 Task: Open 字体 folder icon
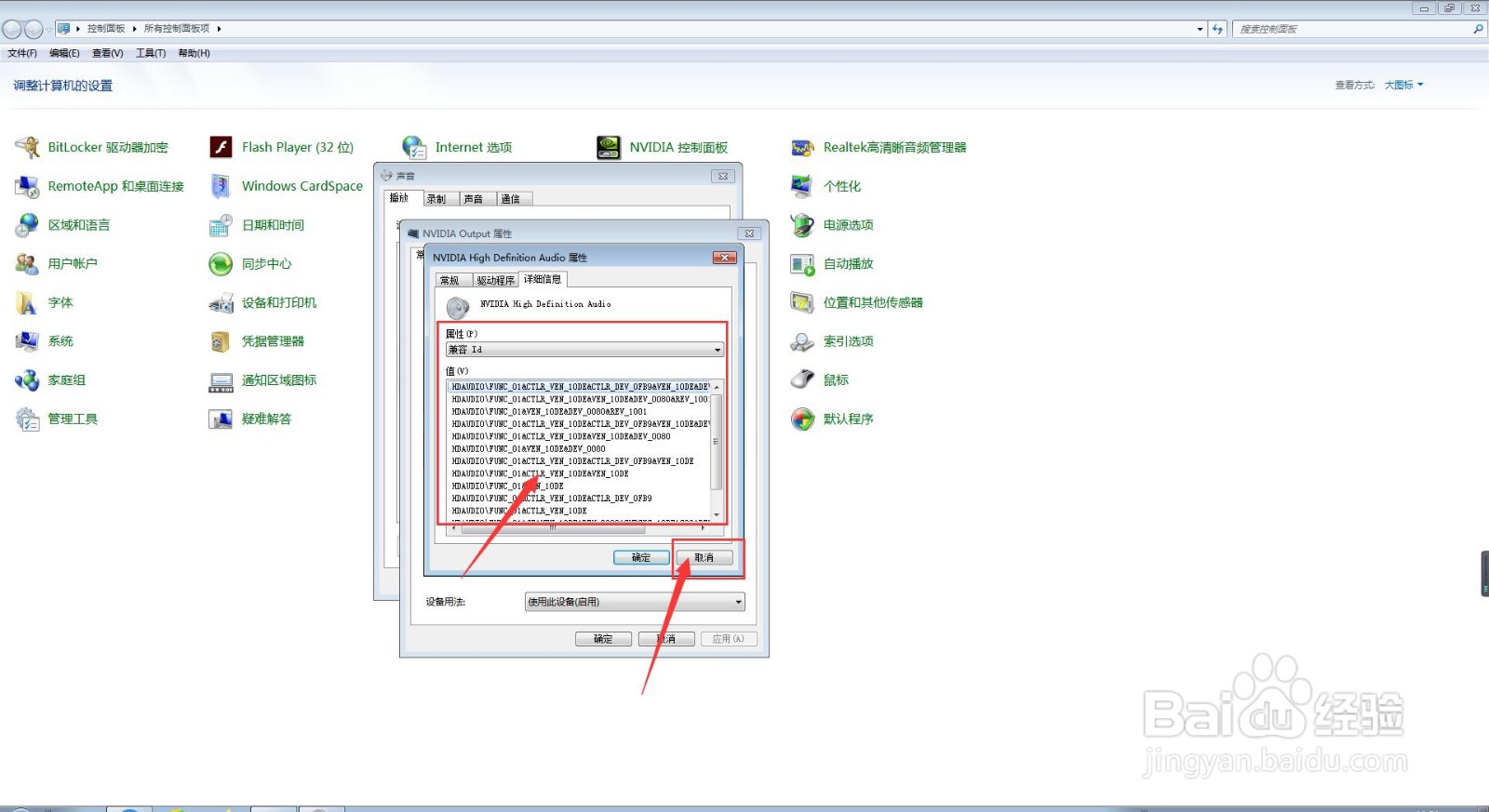click(28, 303)
